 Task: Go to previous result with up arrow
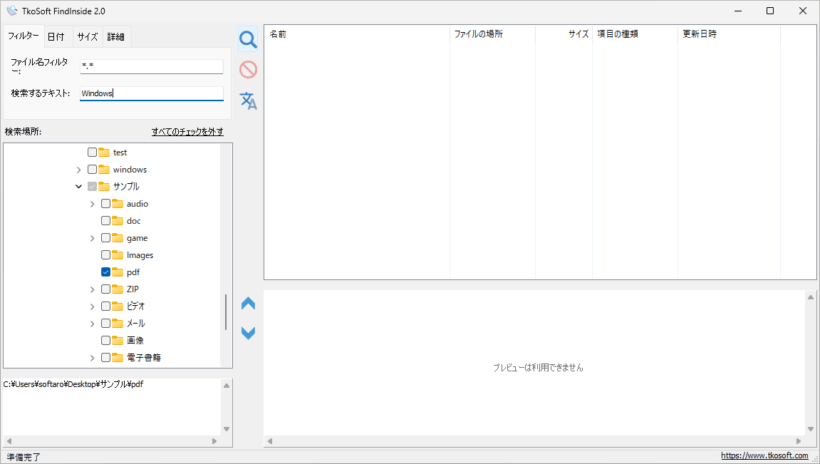(248, 303)
